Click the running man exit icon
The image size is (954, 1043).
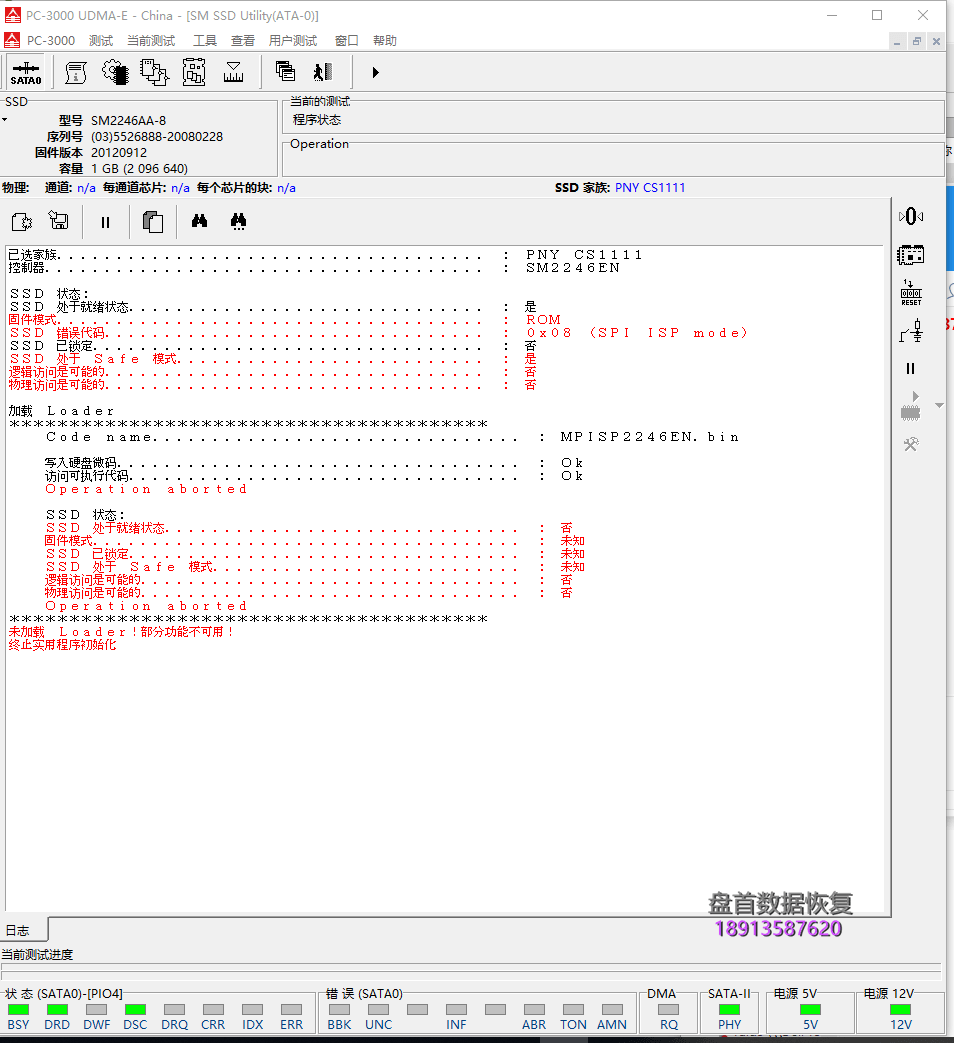coord(323,72)
